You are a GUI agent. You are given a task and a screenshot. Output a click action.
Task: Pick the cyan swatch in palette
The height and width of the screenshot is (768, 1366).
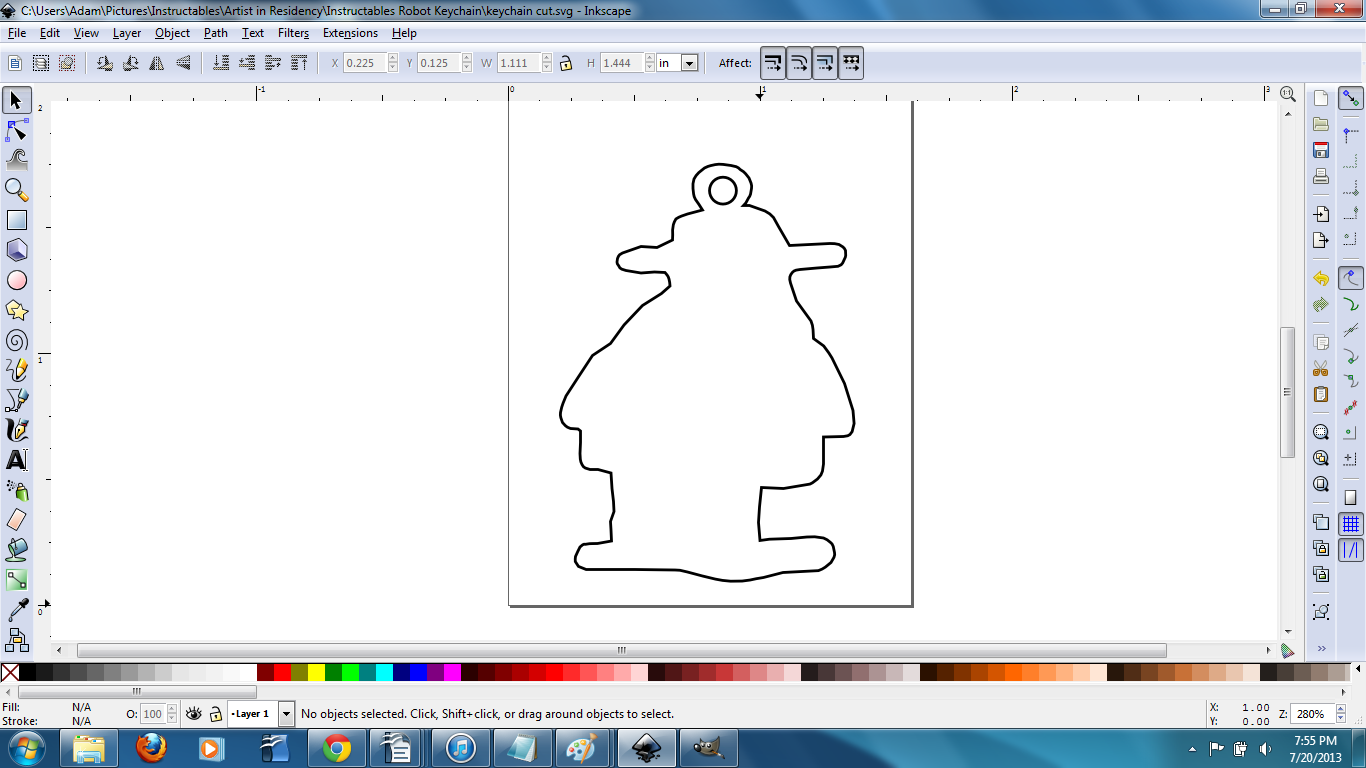tap(384, 672)
